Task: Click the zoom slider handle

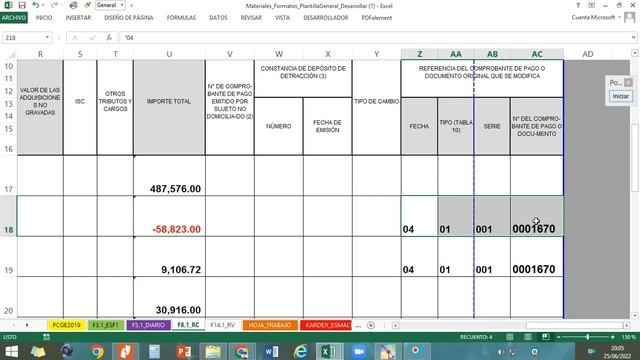Action: tap(587, 337)
